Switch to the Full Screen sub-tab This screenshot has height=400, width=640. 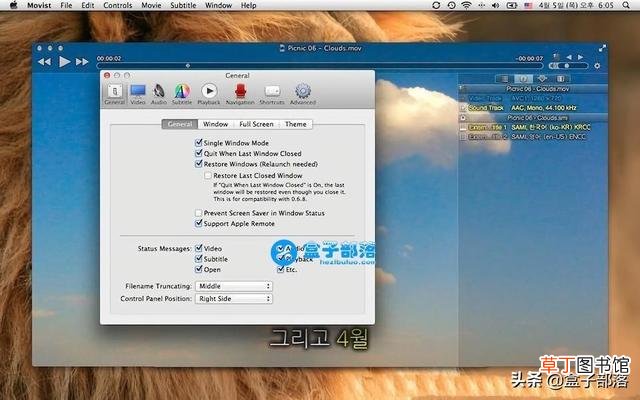pyautogui.click(x=256, y=124)
